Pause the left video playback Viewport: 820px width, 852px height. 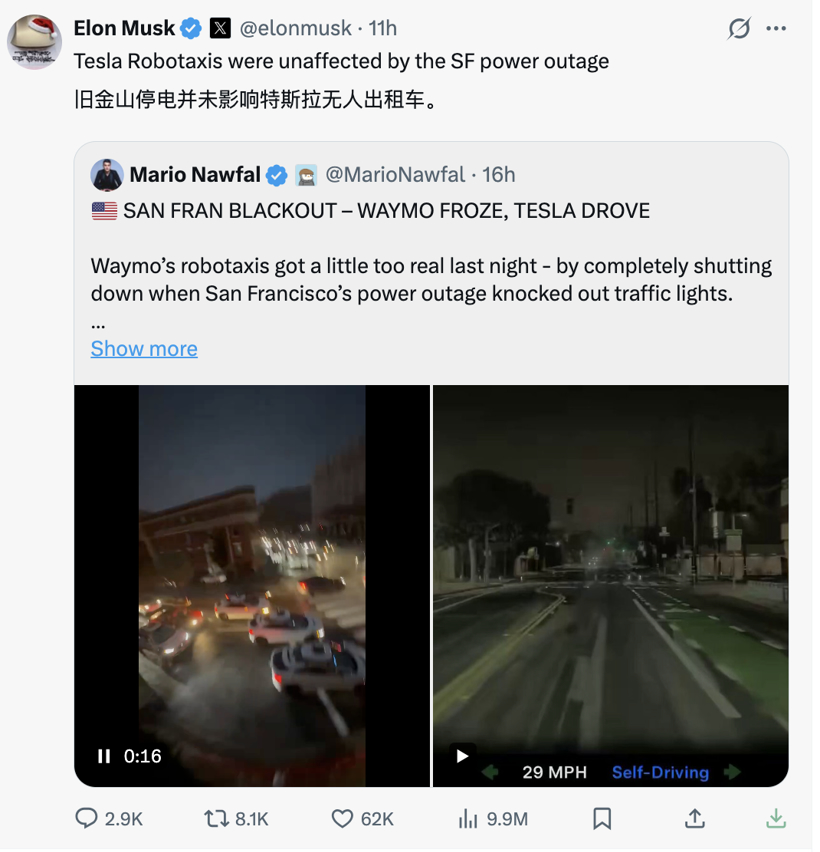[104, 756]
